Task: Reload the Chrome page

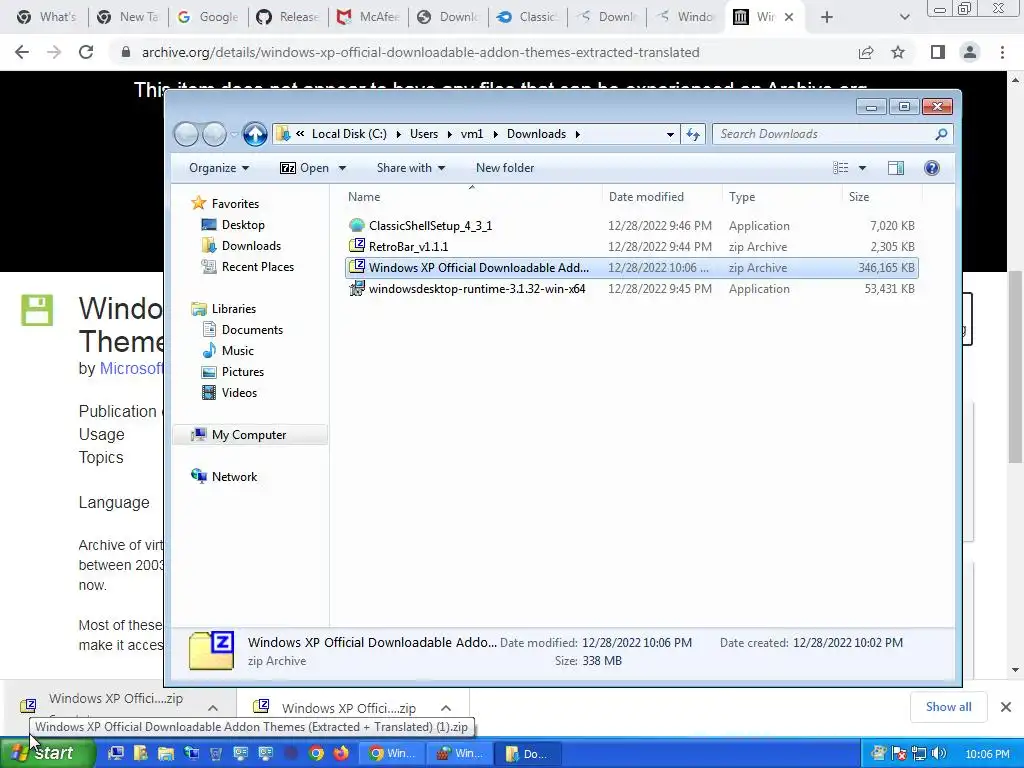Action: click(86, 52)
